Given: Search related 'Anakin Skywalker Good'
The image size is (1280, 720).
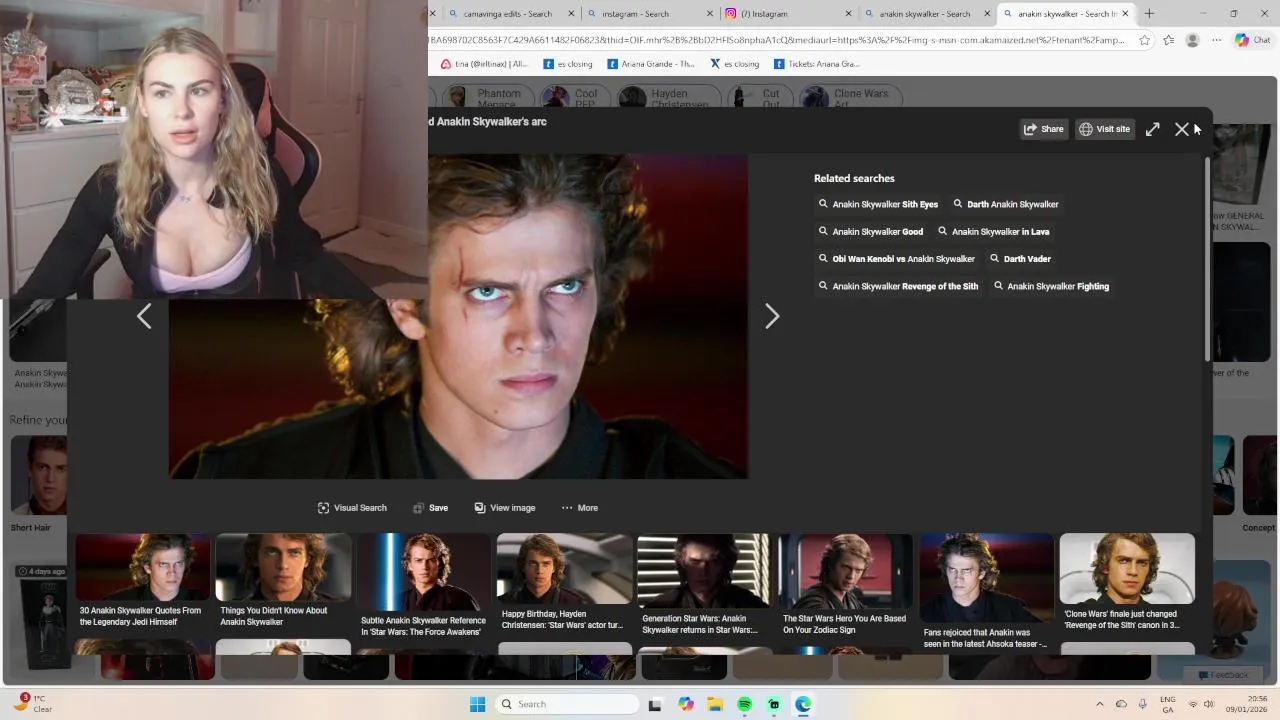Looking at the screenshot, I should click(x=870, y=231).
